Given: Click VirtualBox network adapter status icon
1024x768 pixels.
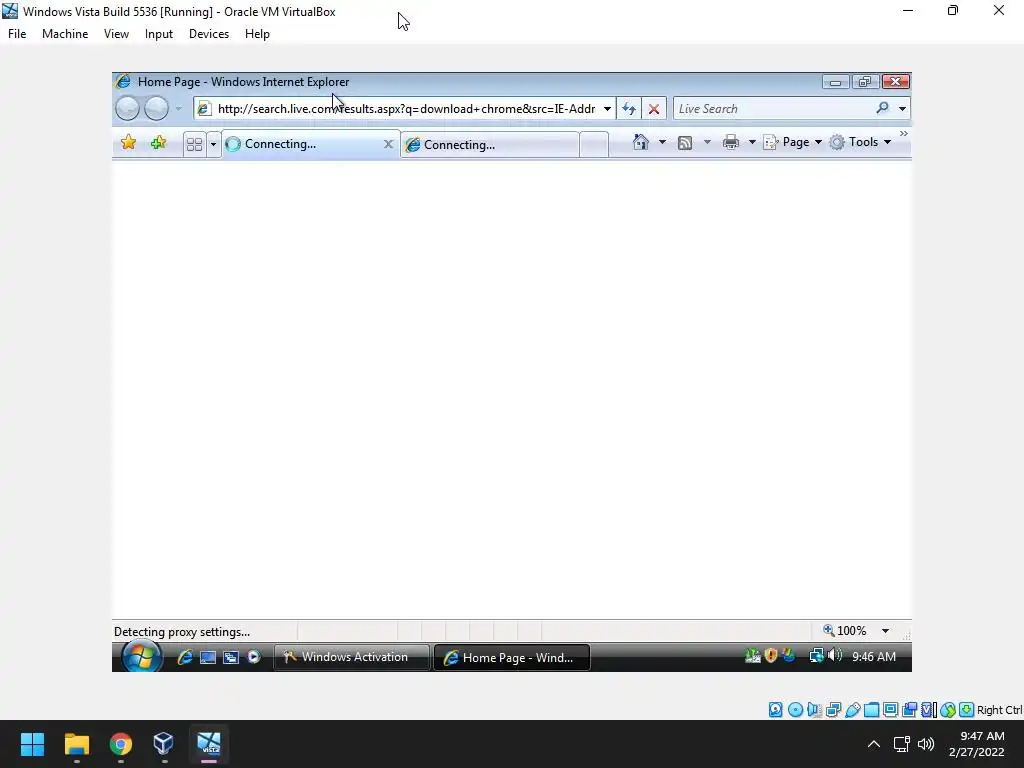Looking at the screenshot, I should click(x=833, y=709).
